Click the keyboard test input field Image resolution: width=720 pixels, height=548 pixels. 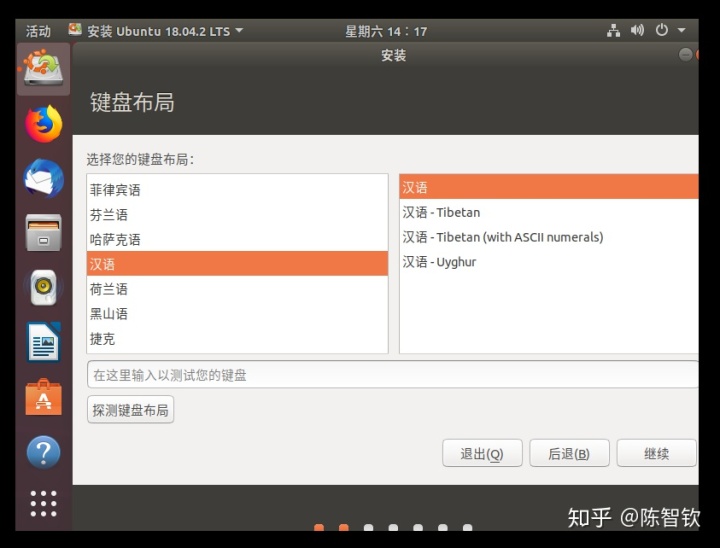pyautogui.click(x=393, y=375)
